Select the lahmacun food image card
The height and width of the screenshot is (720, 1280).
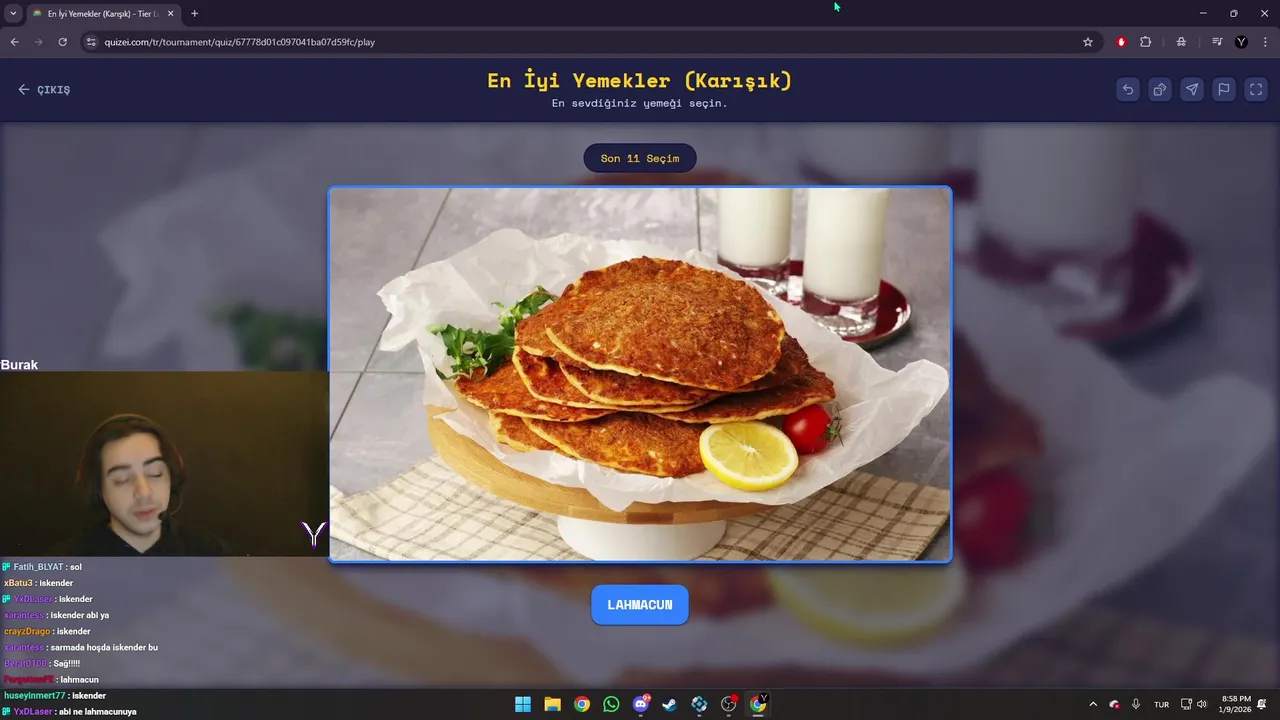tap(640, 374)
